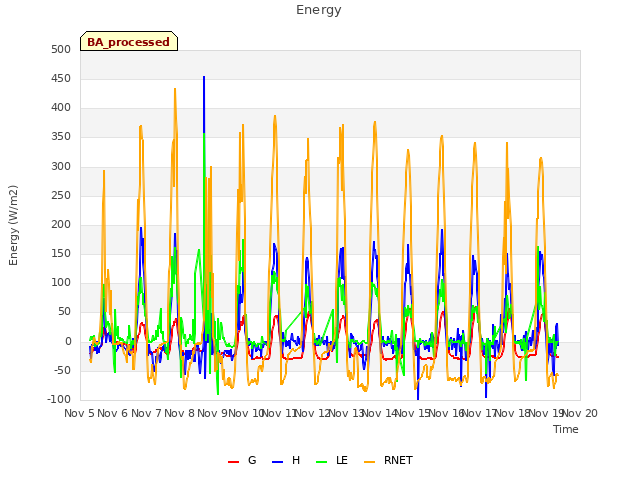Click the 450 y-axis tick label

(x=61, y=78)
